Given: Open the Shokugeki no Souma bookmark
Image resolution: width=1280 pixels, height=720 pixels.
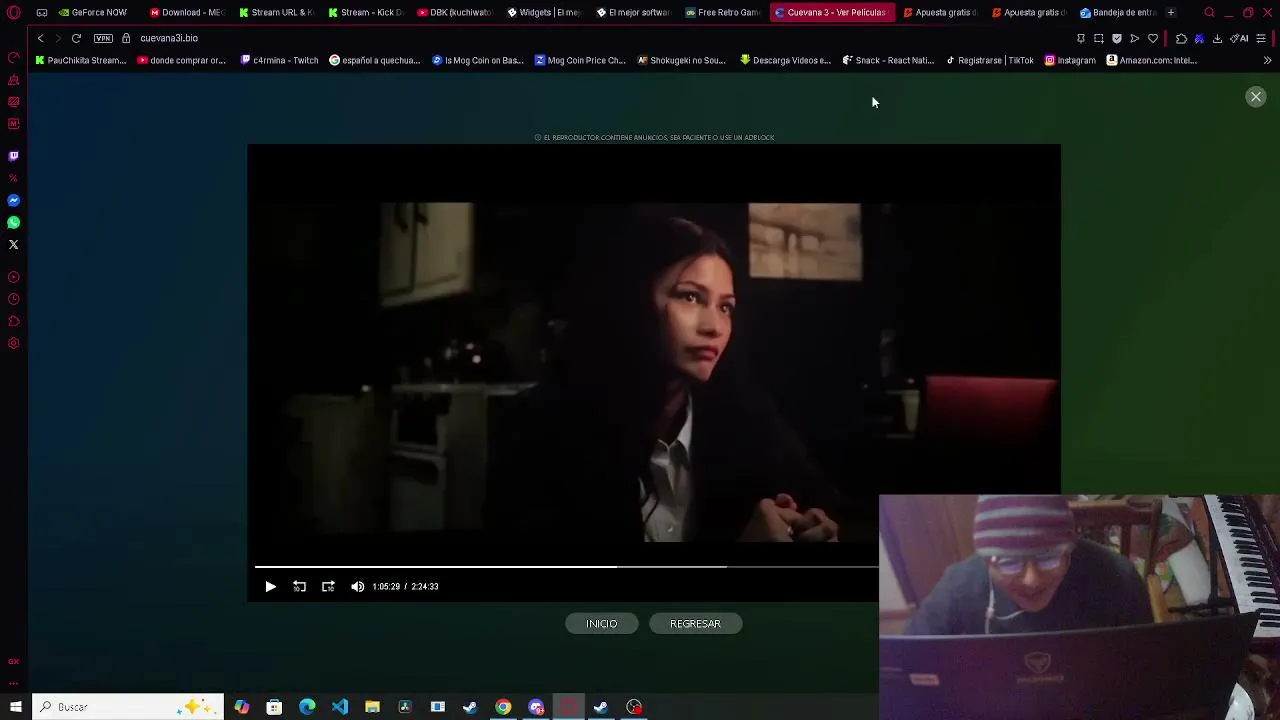Looking at the screenshot, I should (682, 60).
